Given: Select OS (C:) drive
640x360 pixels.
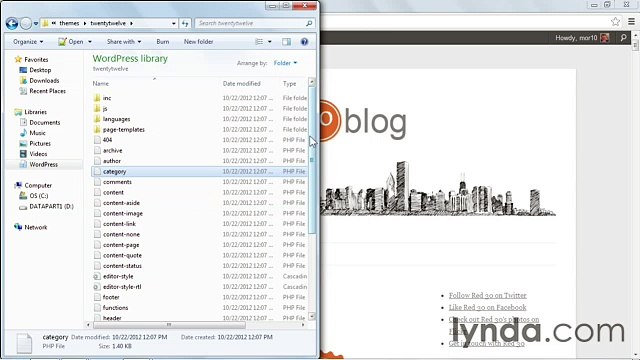Looking at the screenshot, I should point(38,196).
